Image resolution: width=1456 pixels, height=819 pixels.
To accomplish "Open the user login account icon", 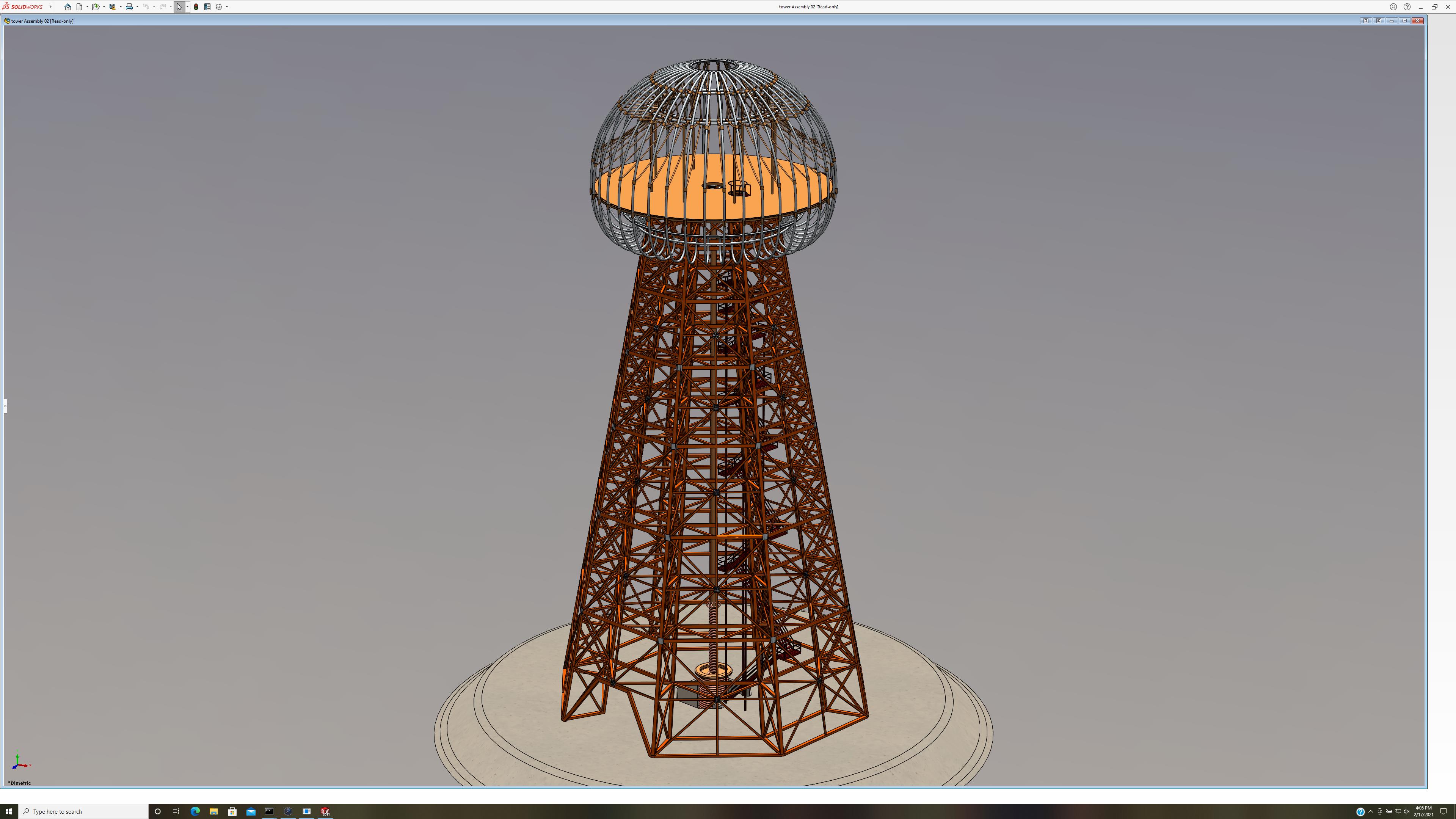I will tap(1393, 7).
